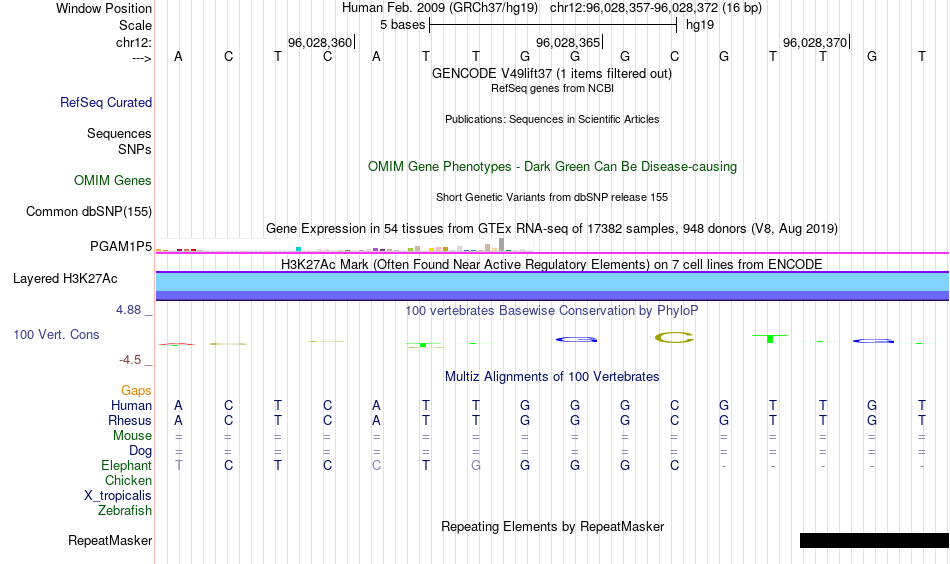Click the 5 bases scale bar label
Viewport: 950px width, 564px height.
(402, 25)
